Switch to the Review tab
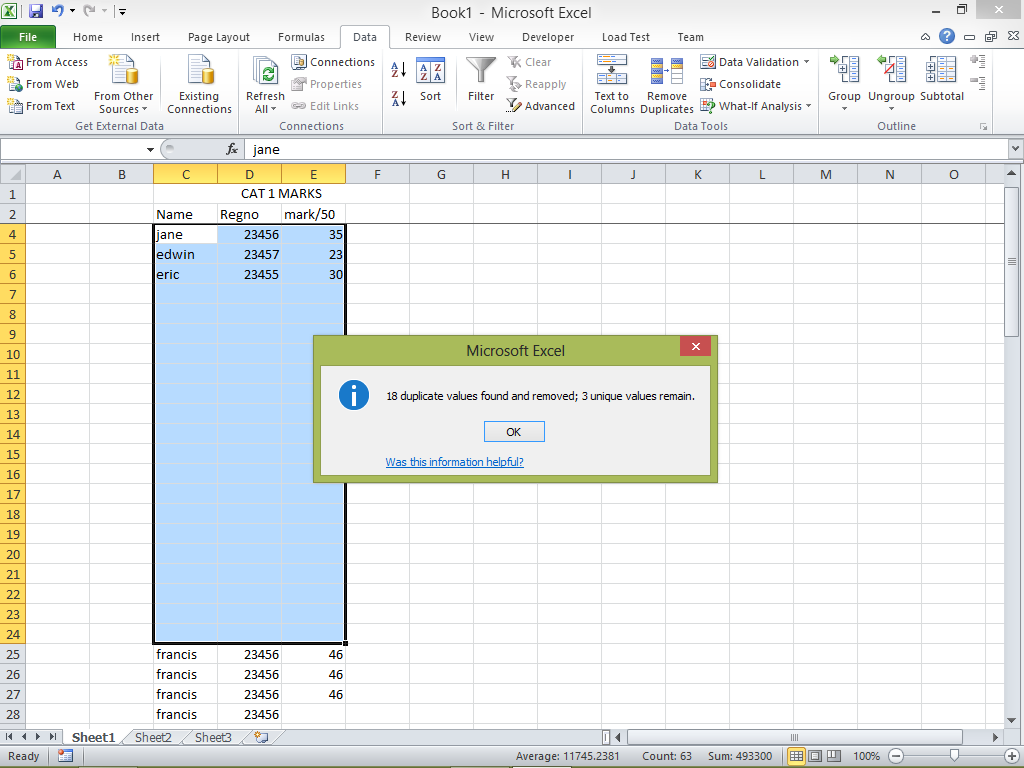Image resolution: width=1024 pixels, height=768 pixels. click(422, 37)
